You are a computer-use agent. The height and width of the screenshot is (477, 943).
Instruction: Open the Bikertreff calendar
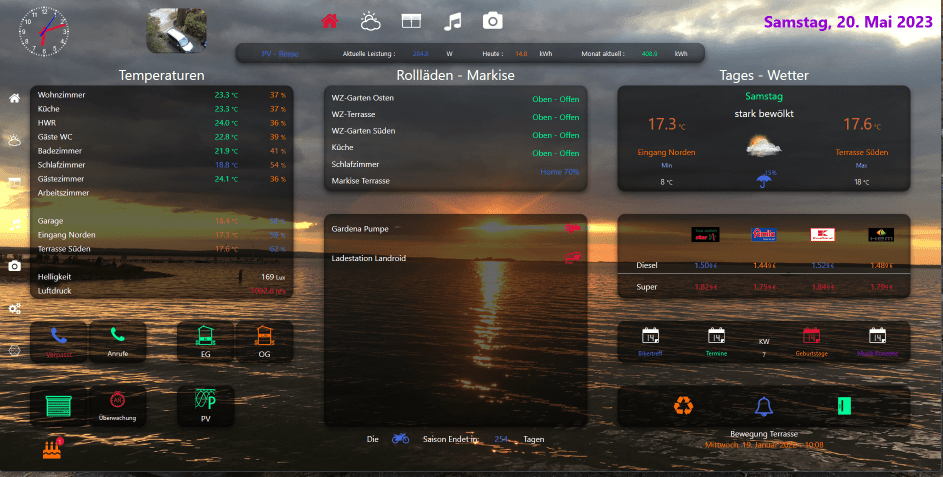coord(650,342)
